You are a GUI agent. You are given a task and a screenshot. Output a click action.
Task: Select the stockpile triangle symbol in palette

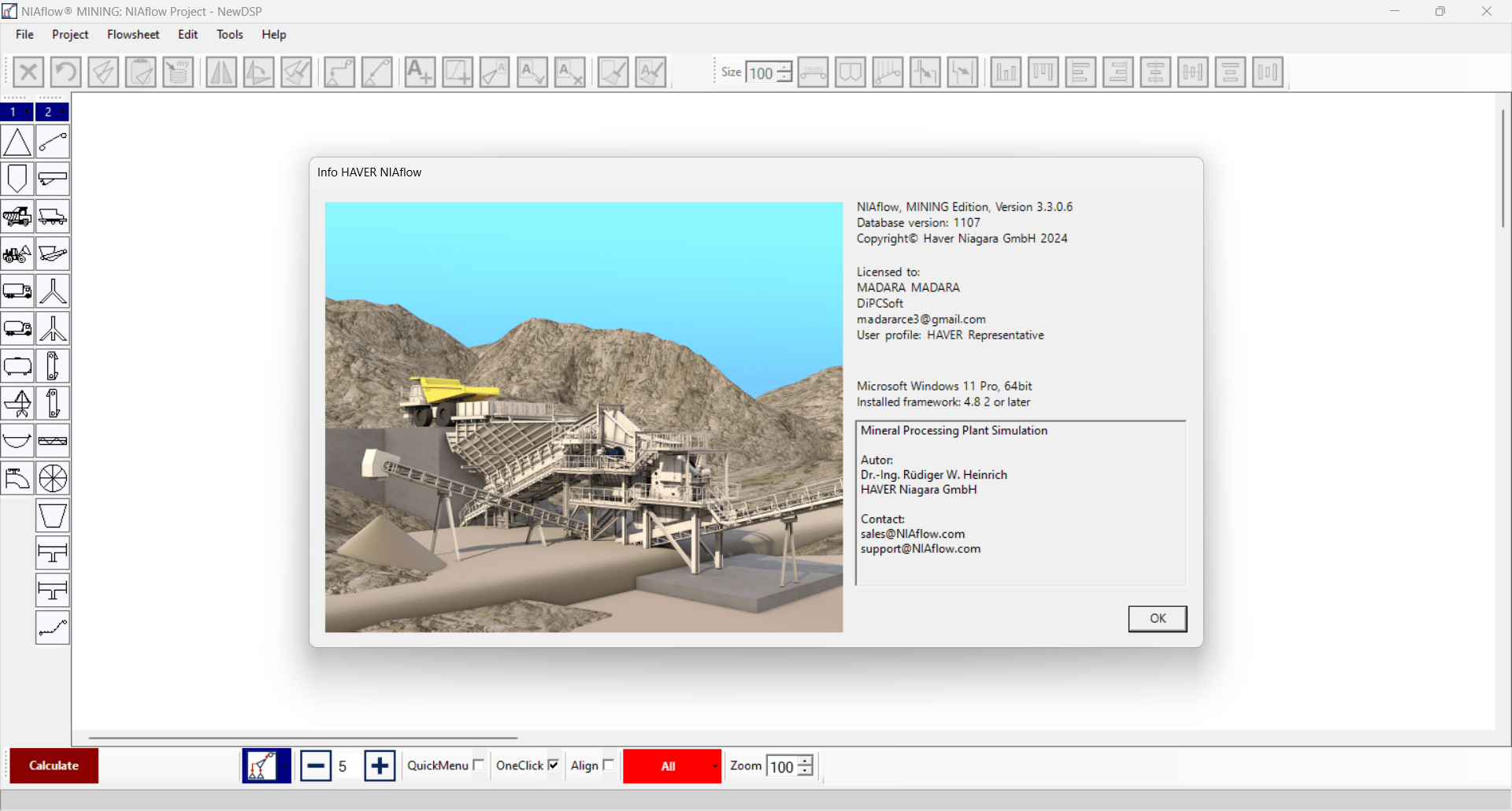click(x=17, y=142)
